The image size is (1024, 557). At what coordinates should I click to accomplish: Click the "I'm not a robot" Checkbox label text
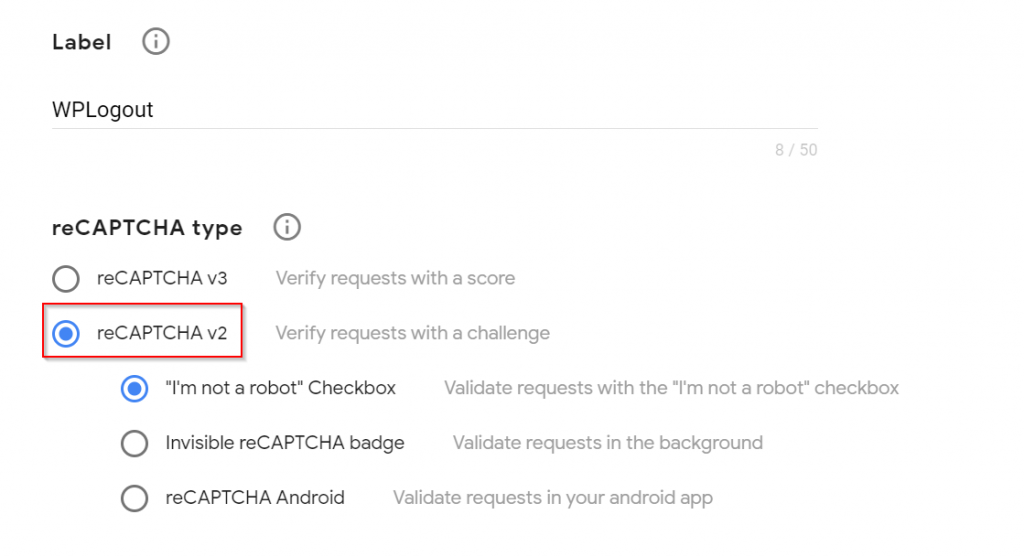point(281,388)
